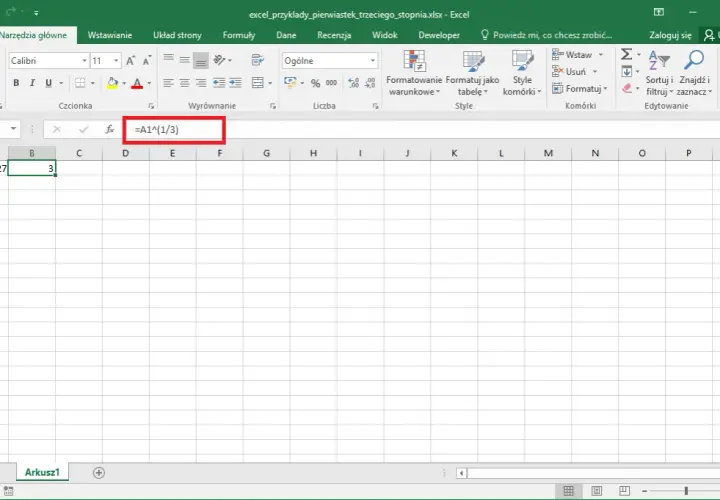The height and width of the screenshot is (500, 720).
Task: Align cell content to middle
Action: (x=185, y=60)
